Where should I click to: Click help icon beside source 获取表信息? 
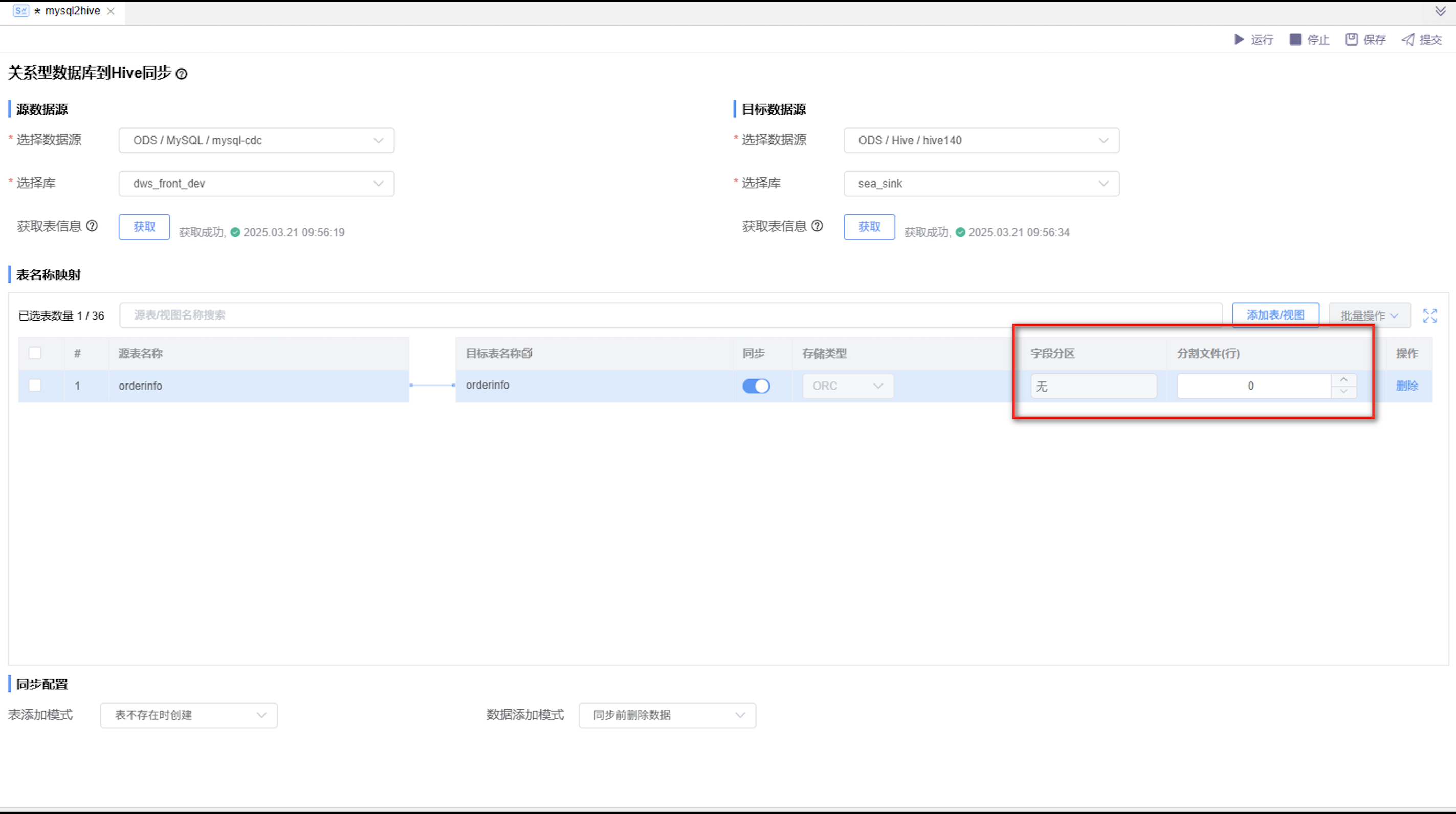point(92,226)
